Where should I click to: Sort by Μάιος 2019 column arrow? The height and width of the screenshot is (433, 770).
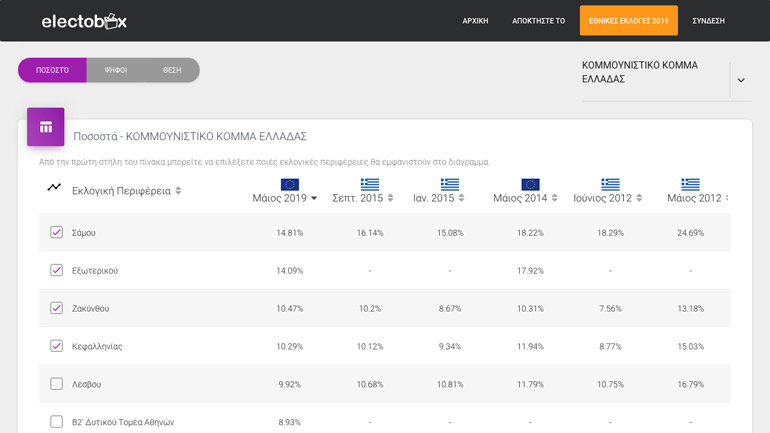314,198
